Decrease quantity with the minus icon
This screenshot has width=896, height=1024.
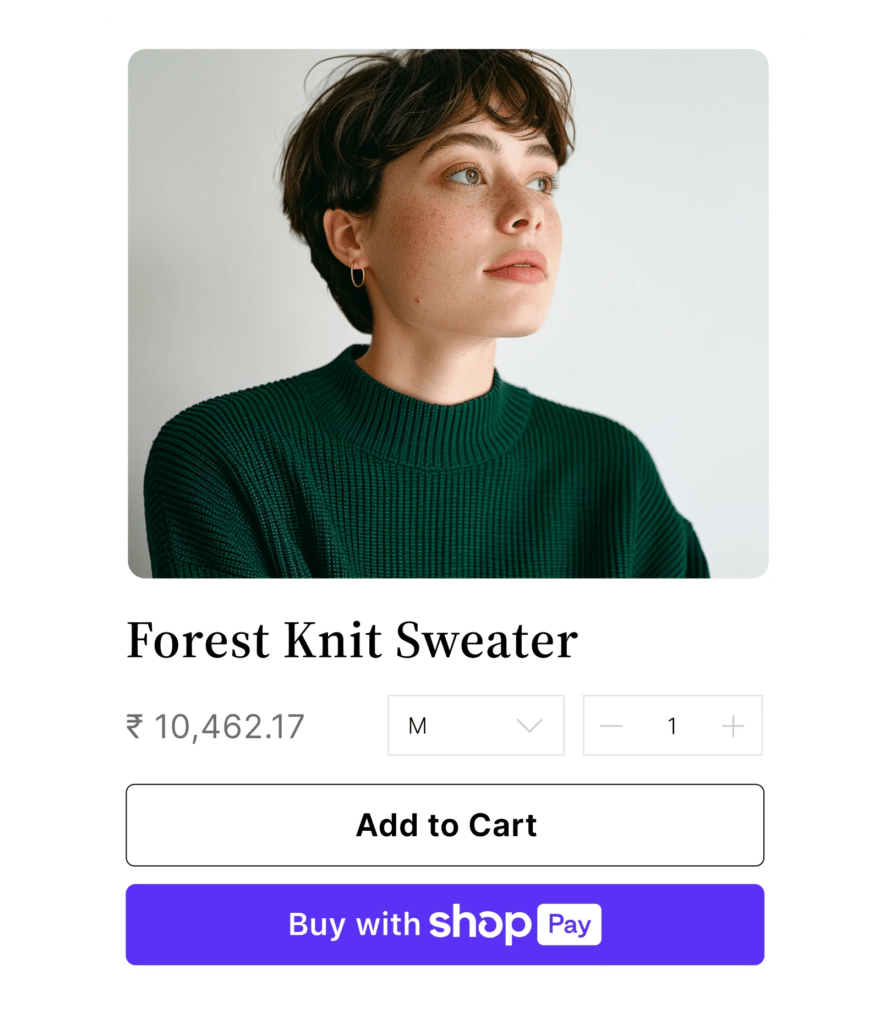coord(611,726)
